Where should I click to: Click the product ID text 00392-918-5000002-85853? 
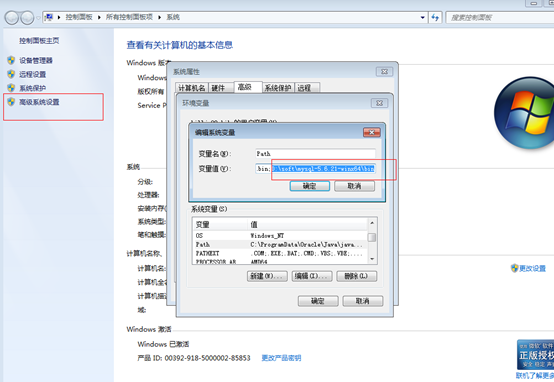(x=207, y=358)
